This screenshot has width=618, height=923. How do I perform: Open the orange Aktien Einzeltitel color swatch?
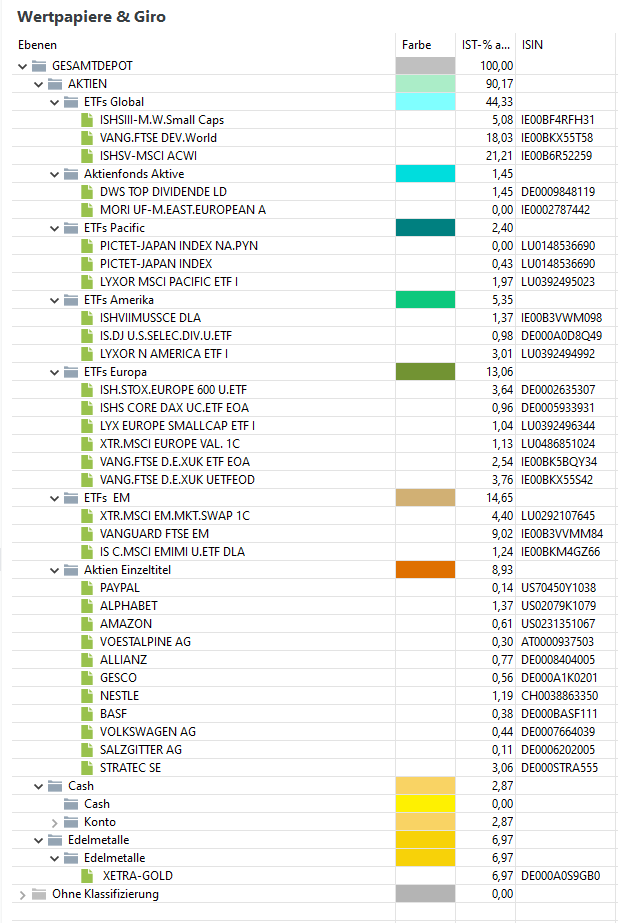click(x=425, y=570)
